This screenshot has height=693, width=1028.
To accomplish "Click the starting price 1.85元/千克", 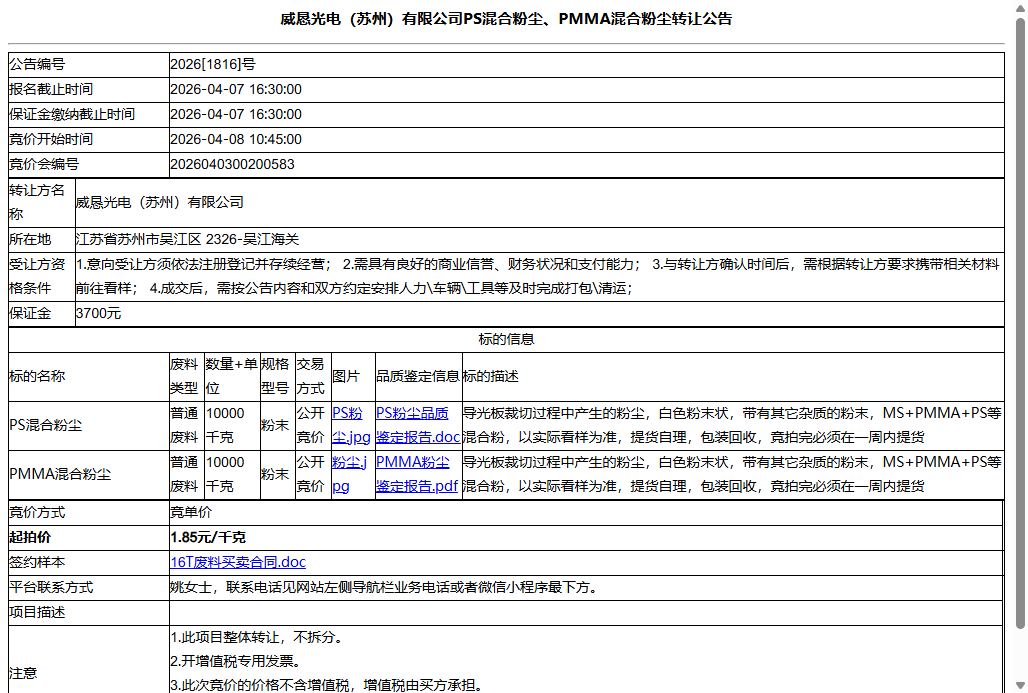I will coord(208,538).
